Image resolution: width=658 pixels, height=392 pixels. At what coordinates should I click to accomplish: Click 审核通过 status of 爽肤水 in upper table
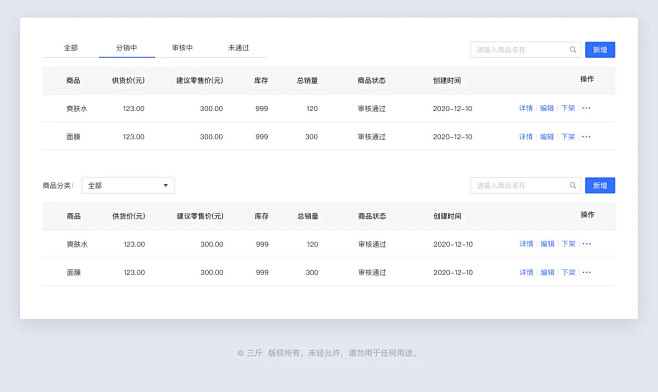(x=371, y=108)
